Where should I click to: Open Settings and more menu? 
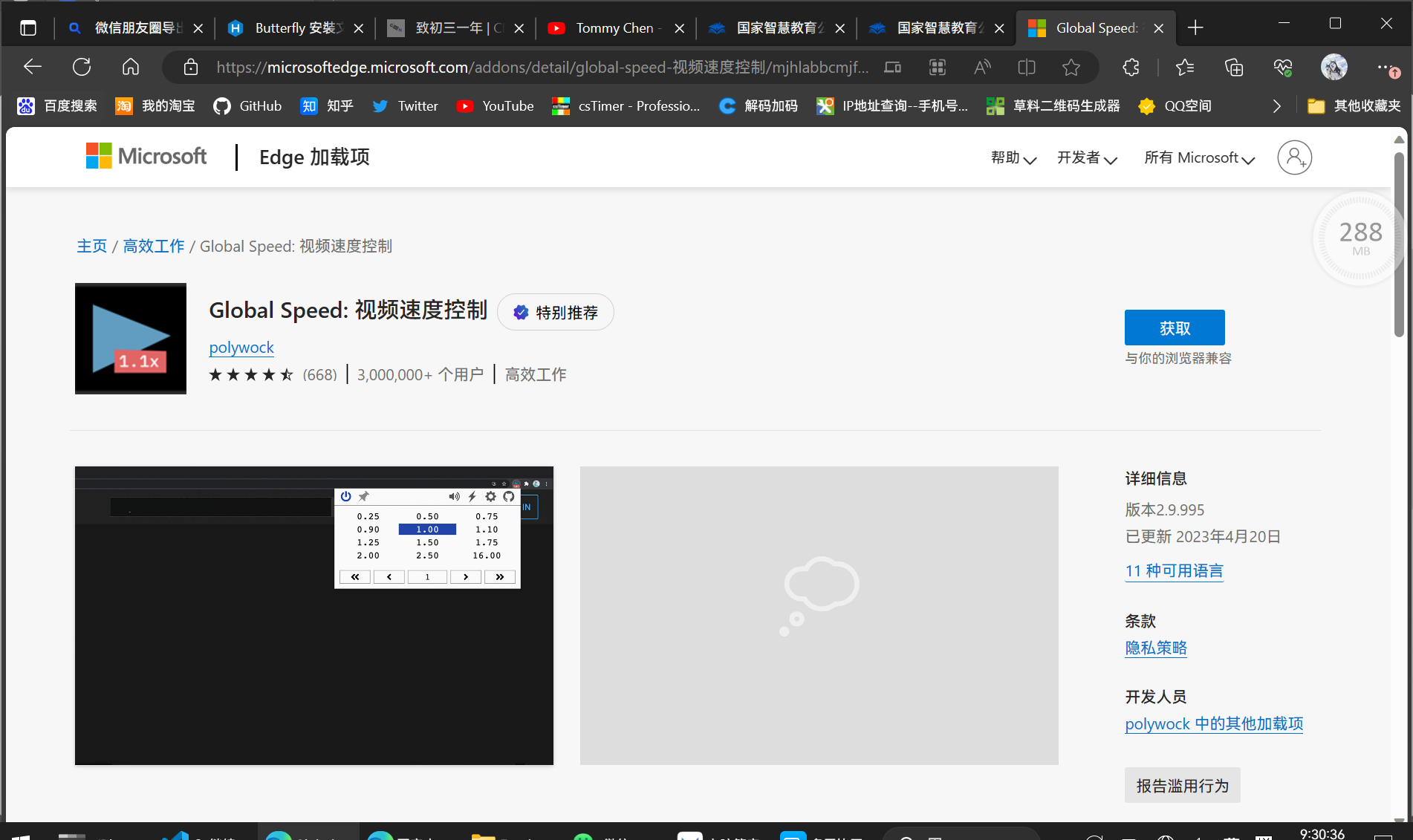tap(1386, 68)
